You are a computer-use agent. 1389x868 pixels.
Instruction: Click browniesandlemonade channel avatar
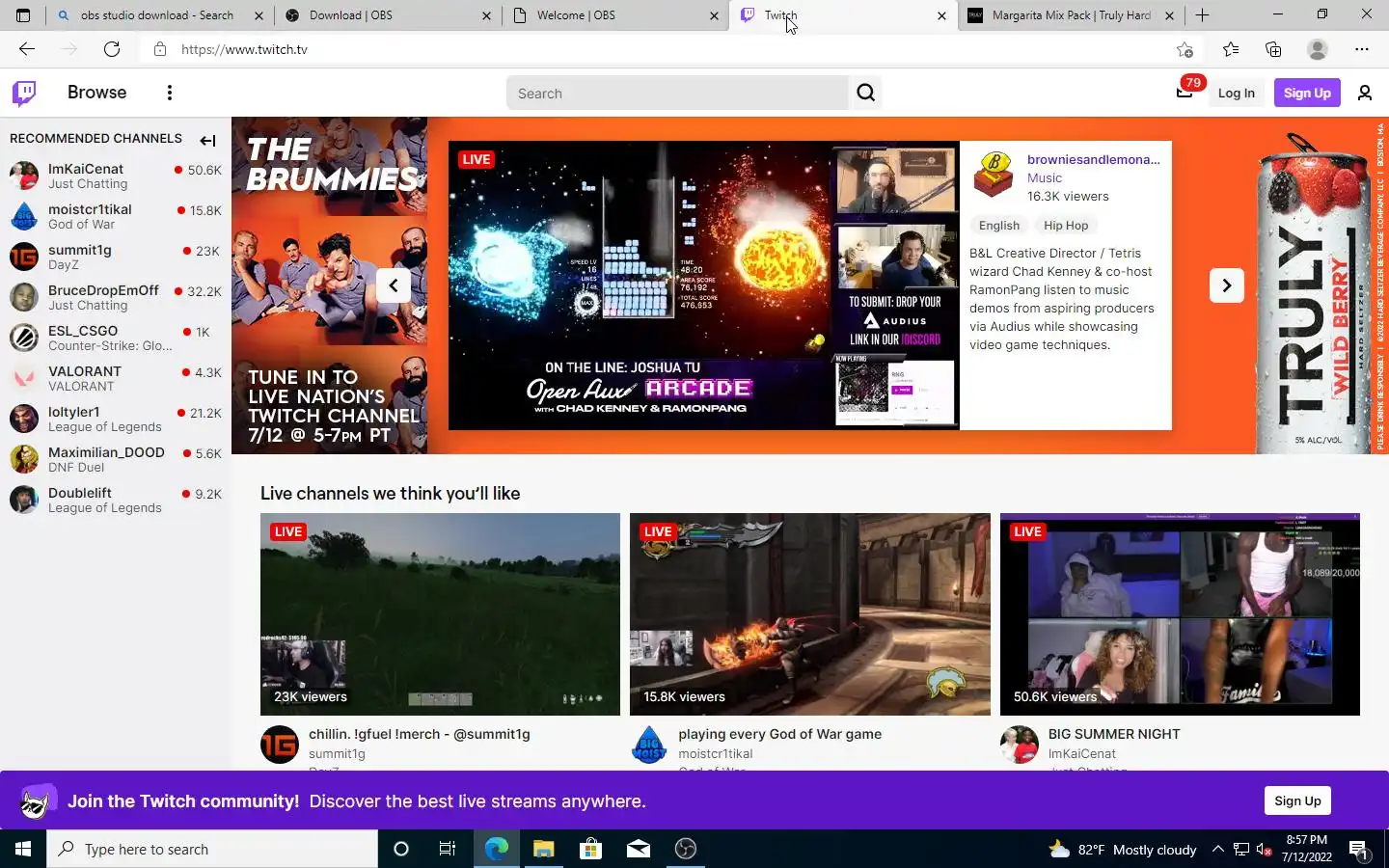(994, 175)
